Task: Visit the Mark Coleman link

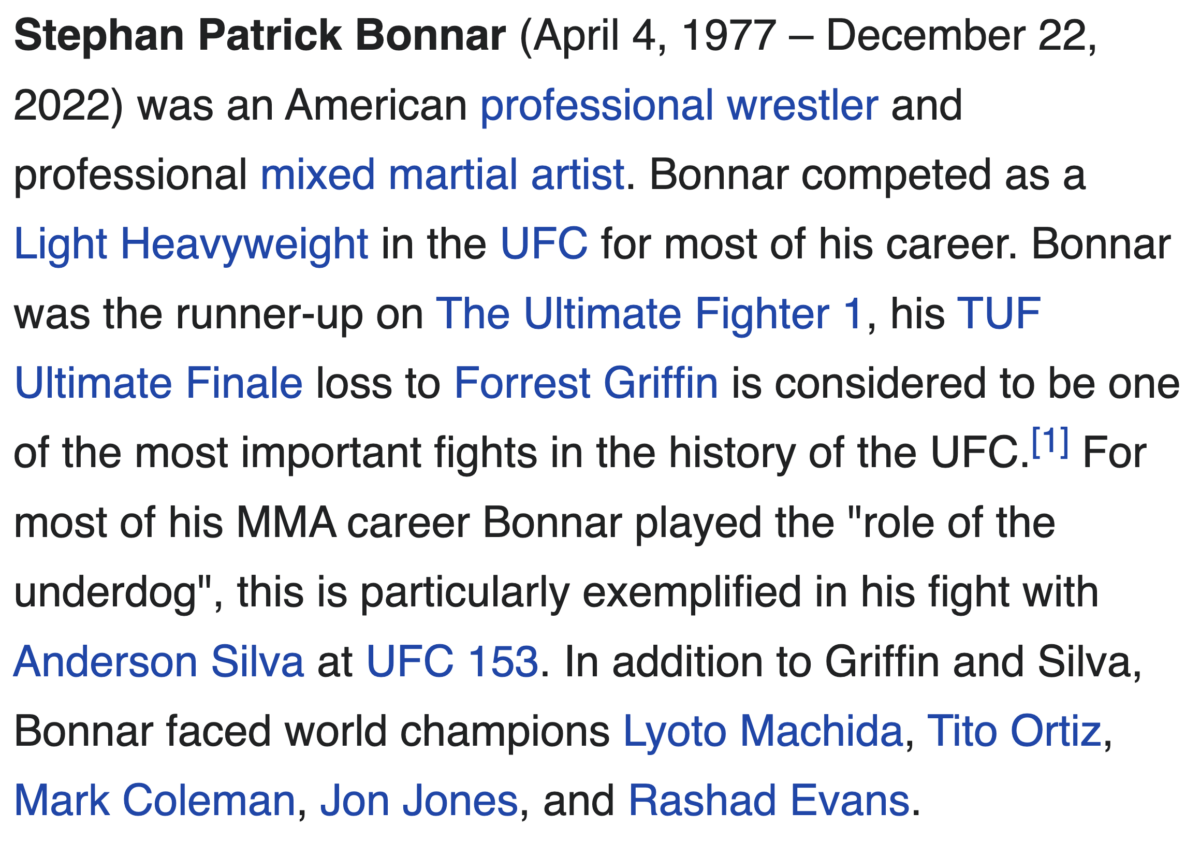Action: click(x=154, y=801)
